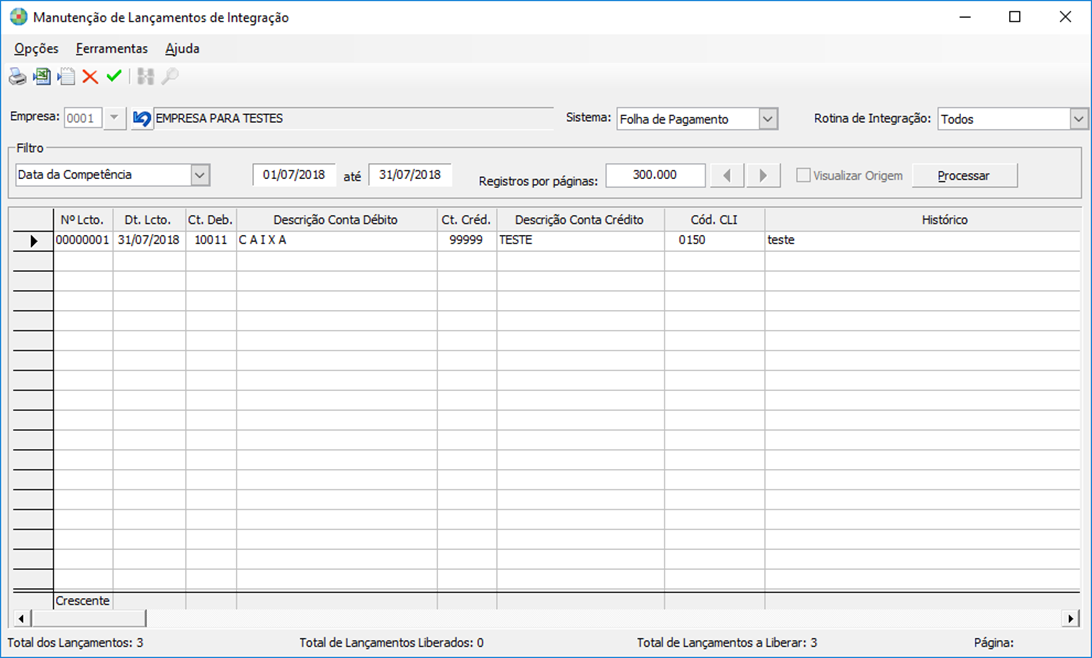
Task: Click Cód. CLI column header
Action: tap(715, 220)
